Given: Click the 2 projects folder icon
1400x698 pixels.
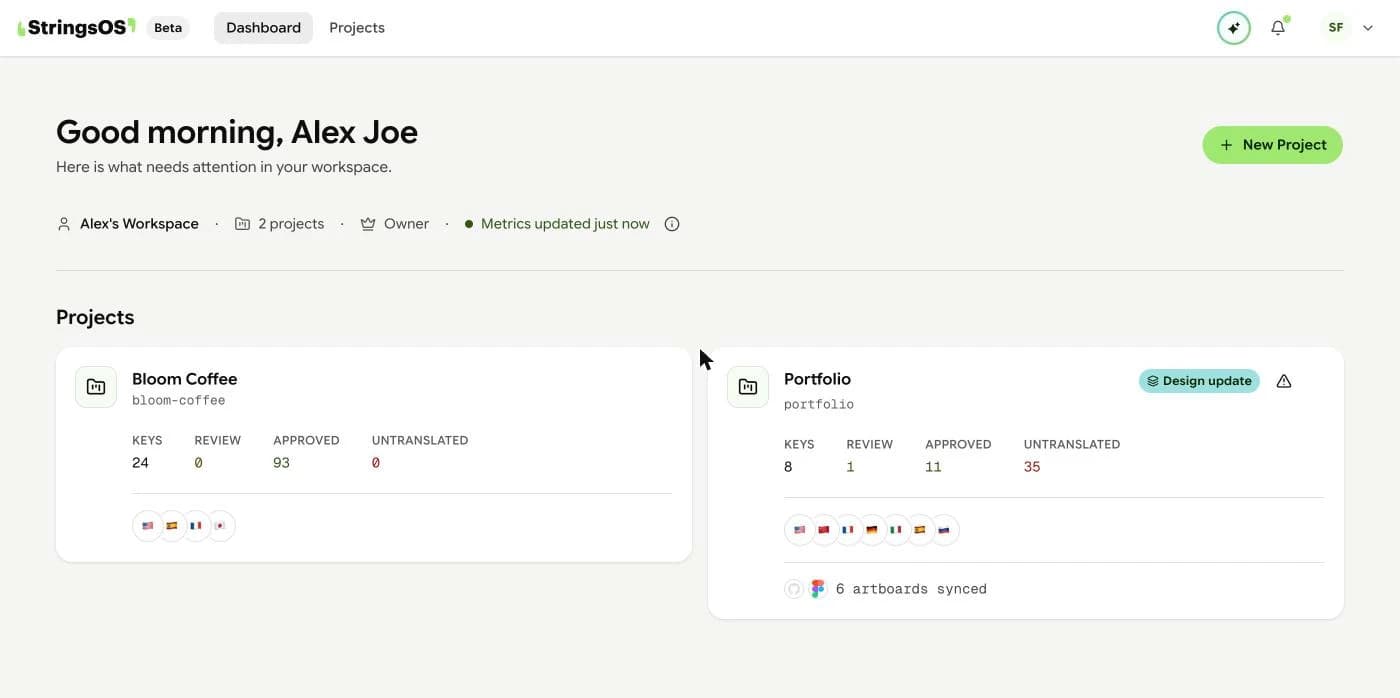Looking at the screenshot, I should 242,224.
